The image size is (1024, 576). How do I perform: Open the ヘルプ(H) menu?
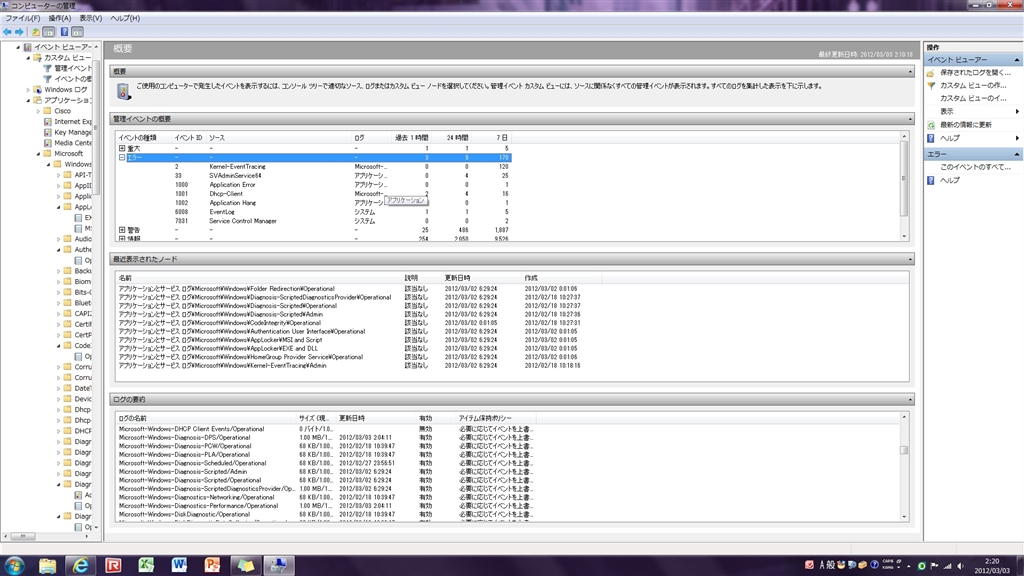tap(125, 18)
